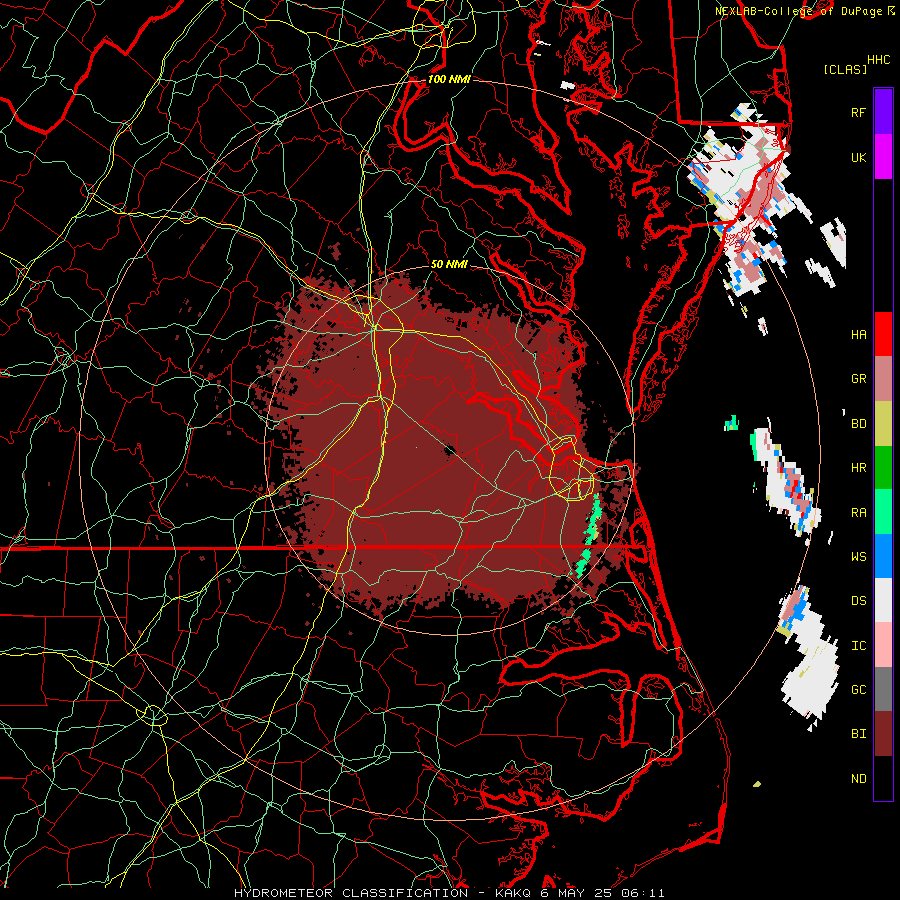
Task: Pick the HR dark green legend swatch
Action: coord(883,468)
